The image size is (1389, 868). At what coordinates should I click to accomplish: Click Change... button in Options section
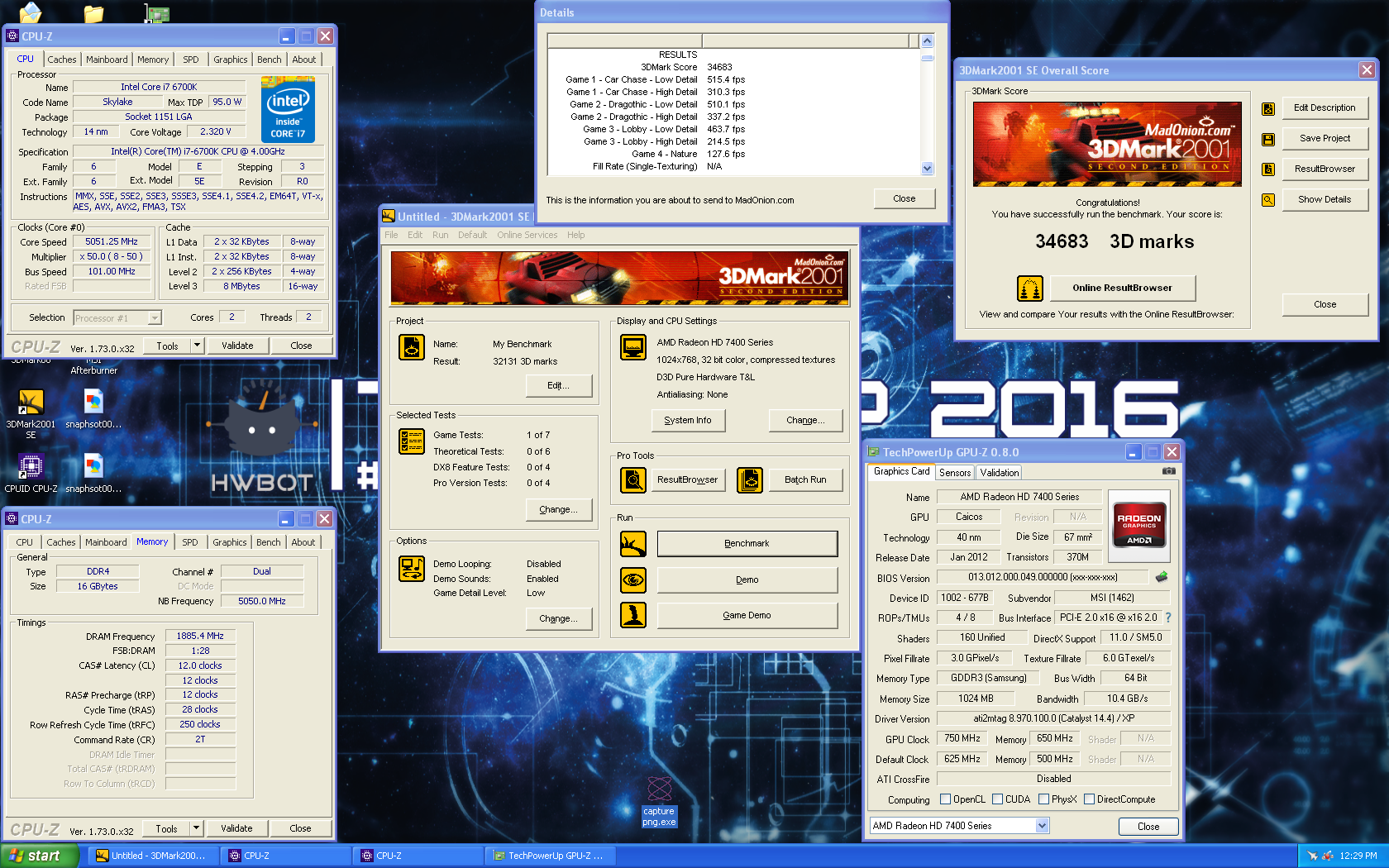pos(558,618)
